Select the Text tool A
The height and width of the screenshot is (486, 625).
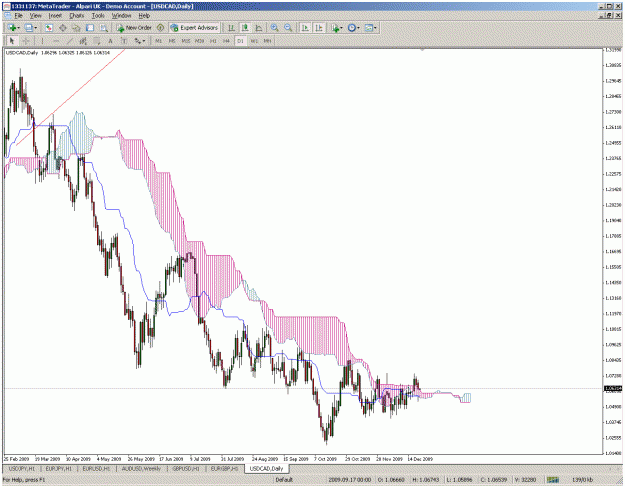click(110, 41)
